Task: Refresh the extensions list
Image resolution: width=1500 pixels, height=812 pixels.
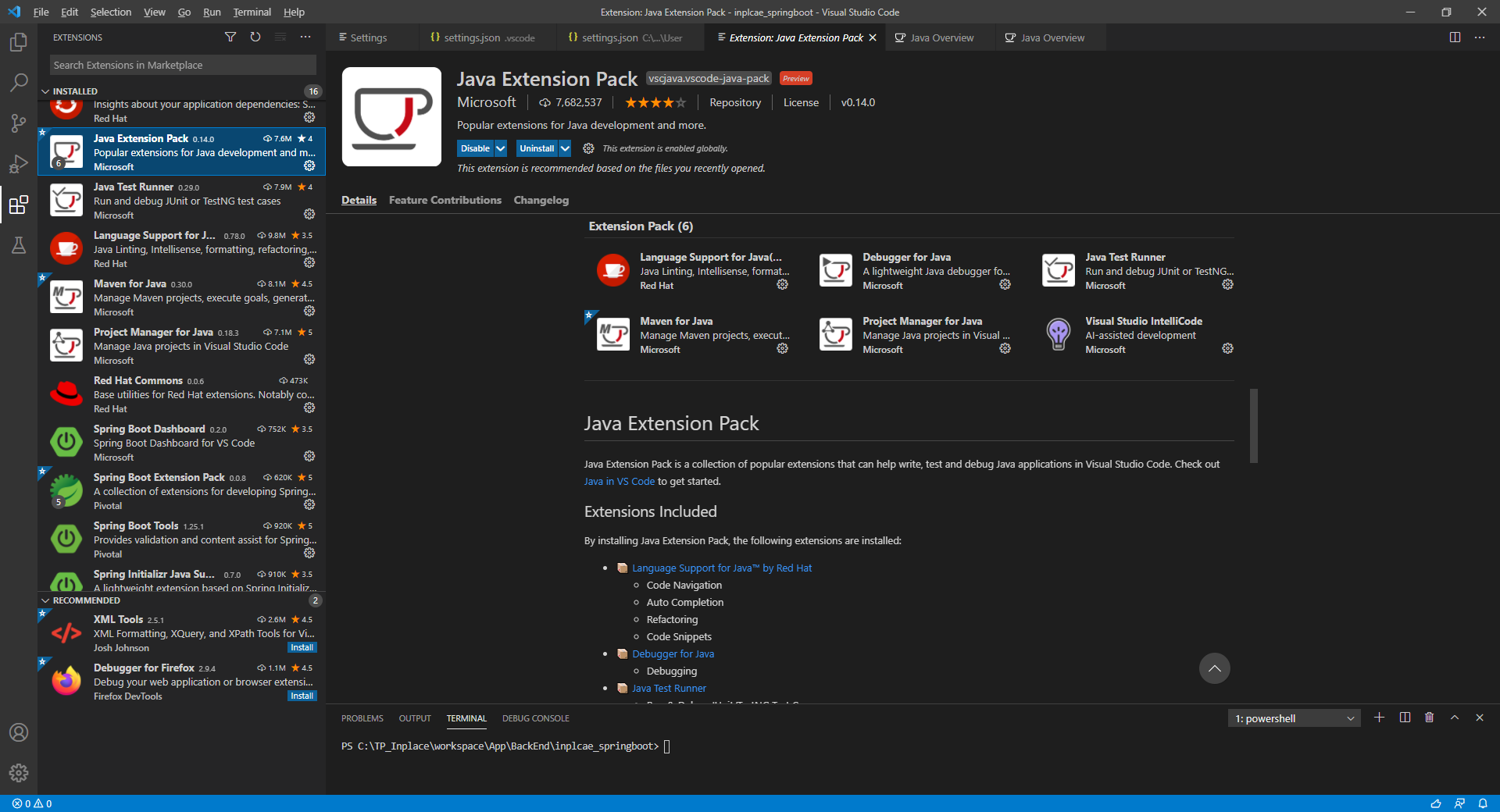Action: 255,37
